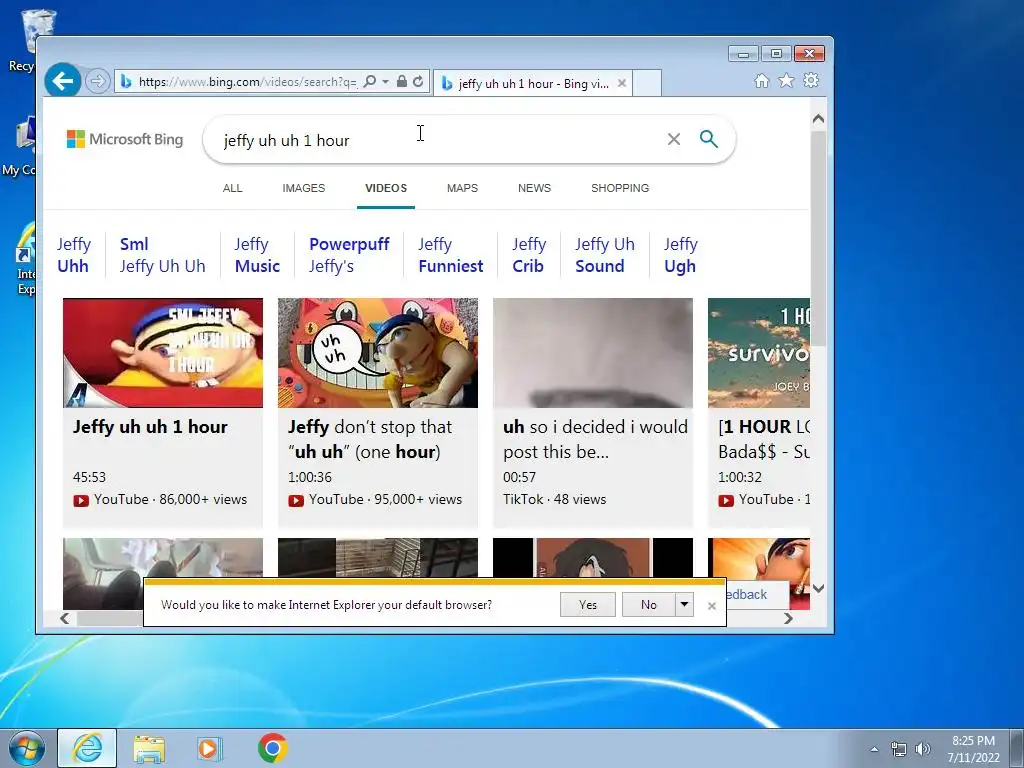This screenshot has width=1024, height=768.
Task: Open the Powerpuff Jeffy's suggestion
Action: coord(349,255)
